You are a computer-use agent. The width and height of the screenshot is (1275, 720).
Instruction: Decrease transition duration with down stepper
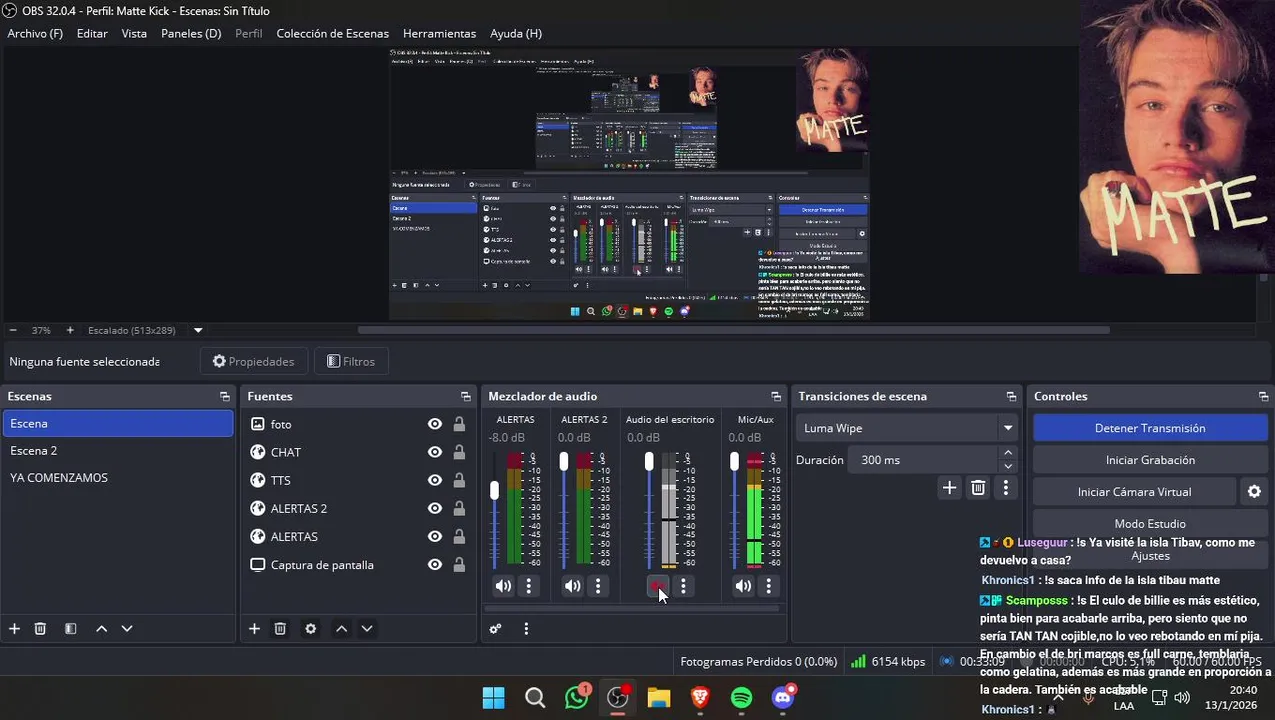tap(1008, 466)
